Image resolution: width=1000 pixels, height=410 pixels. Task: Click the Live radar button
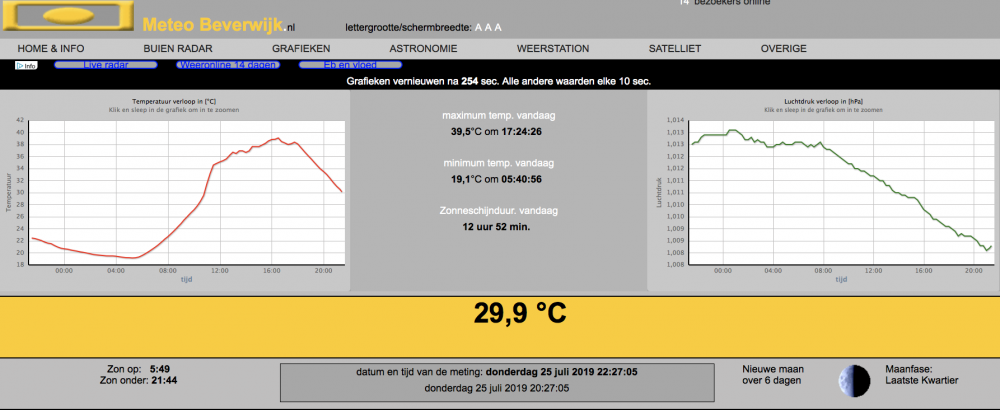pos(106,65)
